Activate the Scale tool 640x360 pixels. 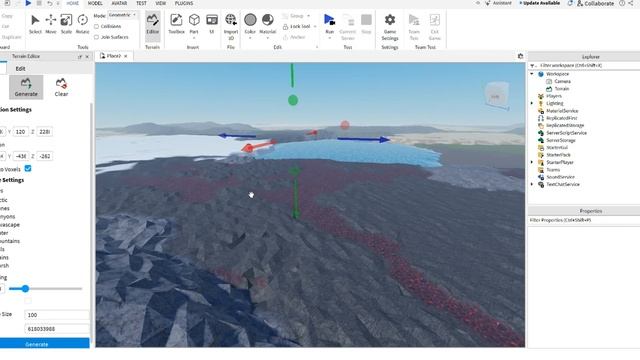tap(66, 24)
